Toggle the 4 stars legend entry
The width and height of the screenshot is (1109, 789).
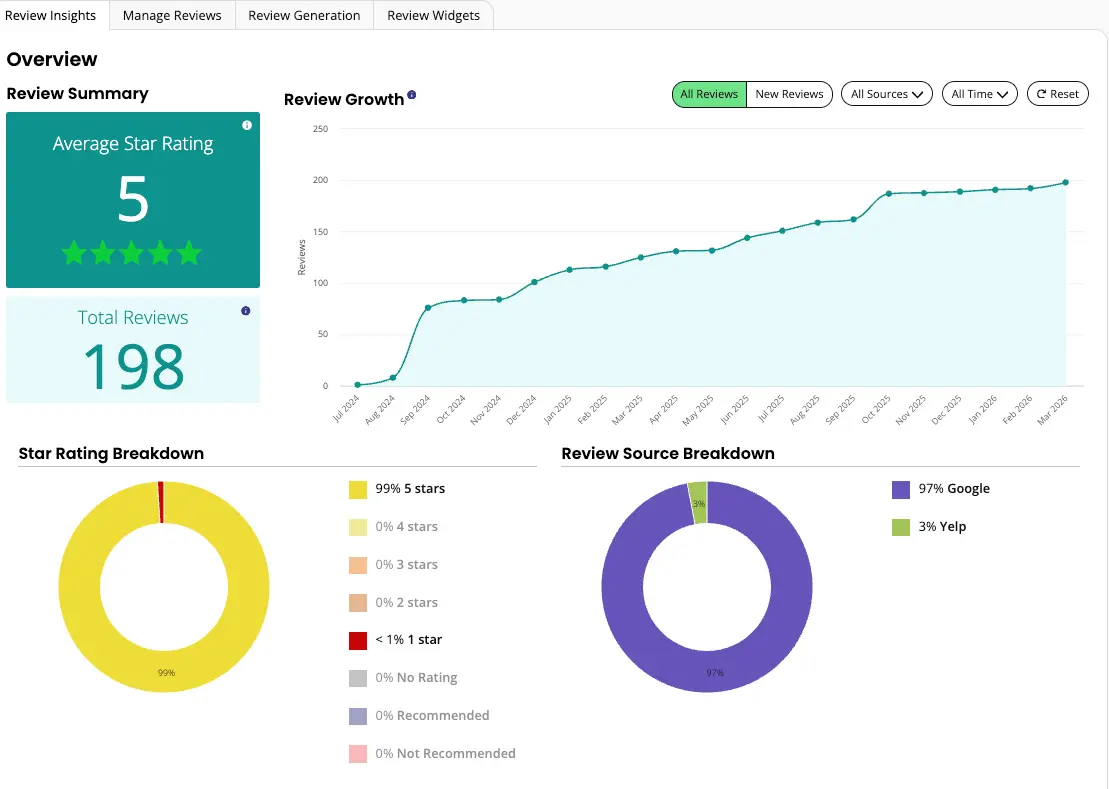coord(406,527)
